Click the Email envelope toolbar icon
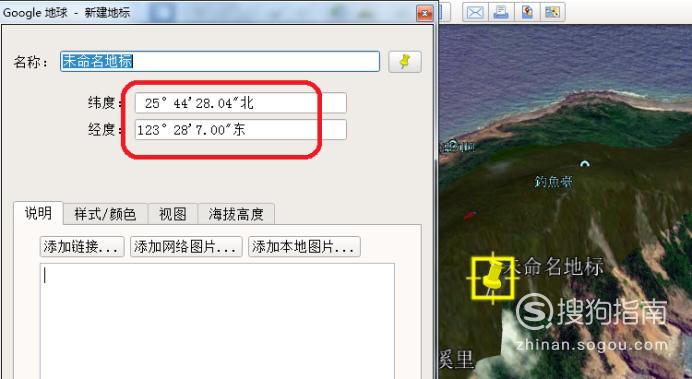This screenshot has height=379, width=692. point(475,12)
